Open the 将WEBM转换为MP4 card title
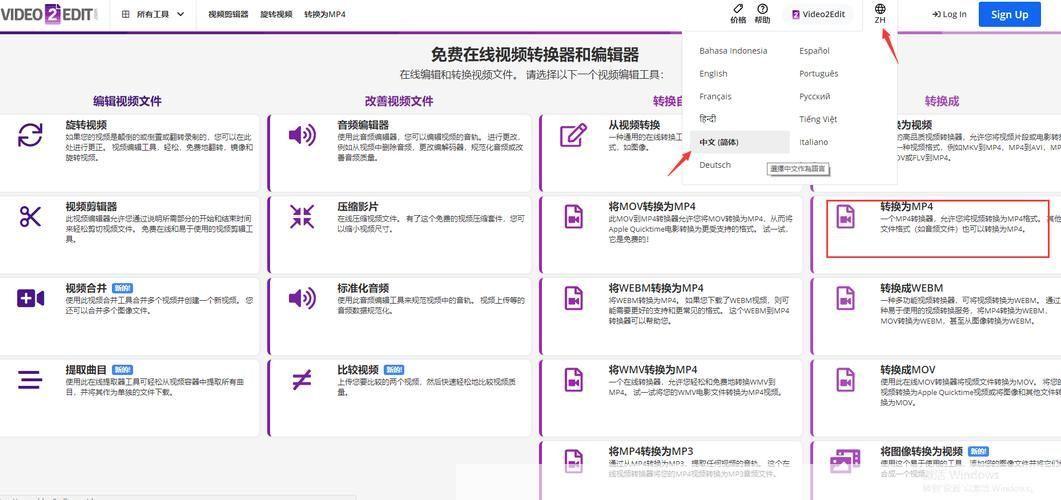 [x=656, y=288]
